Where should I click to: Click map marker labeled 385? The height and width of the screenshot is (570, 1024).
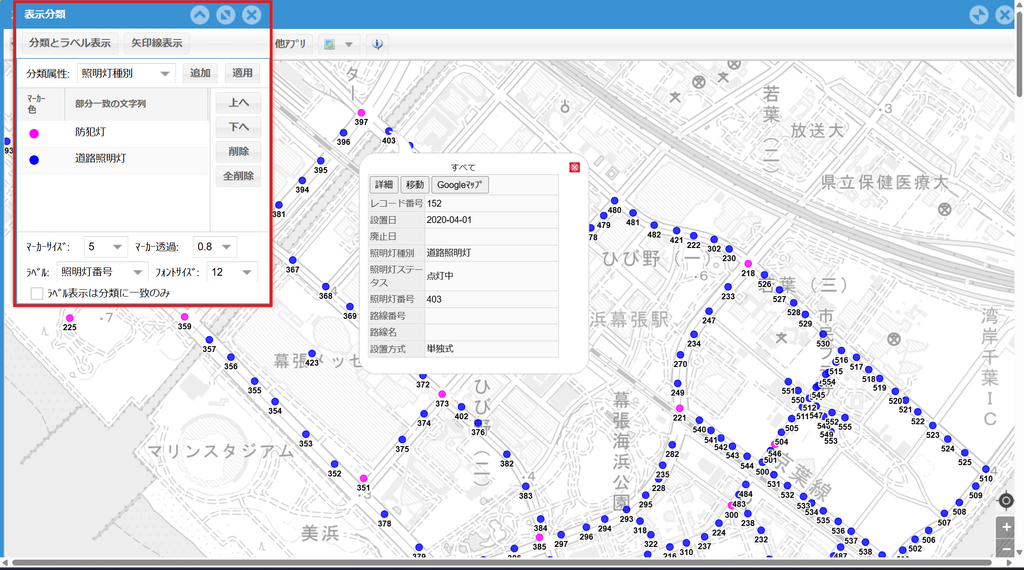coord(539,537)
